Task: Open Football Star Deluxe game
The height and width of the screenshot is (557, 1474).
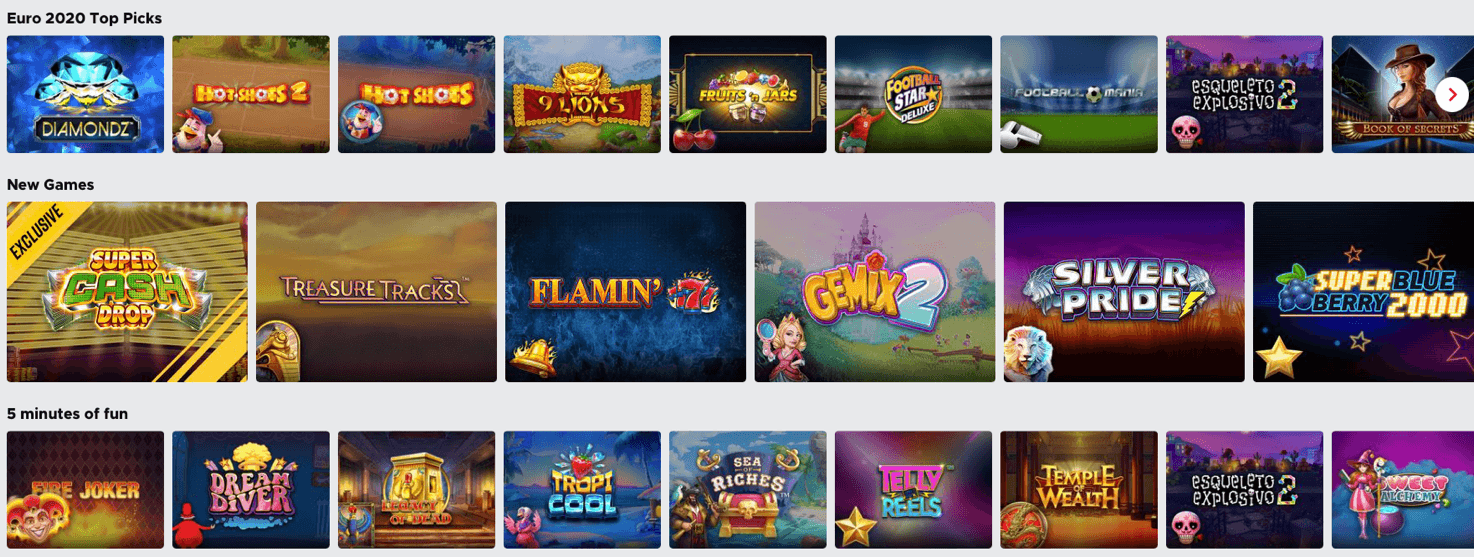Action: point(913,94)
